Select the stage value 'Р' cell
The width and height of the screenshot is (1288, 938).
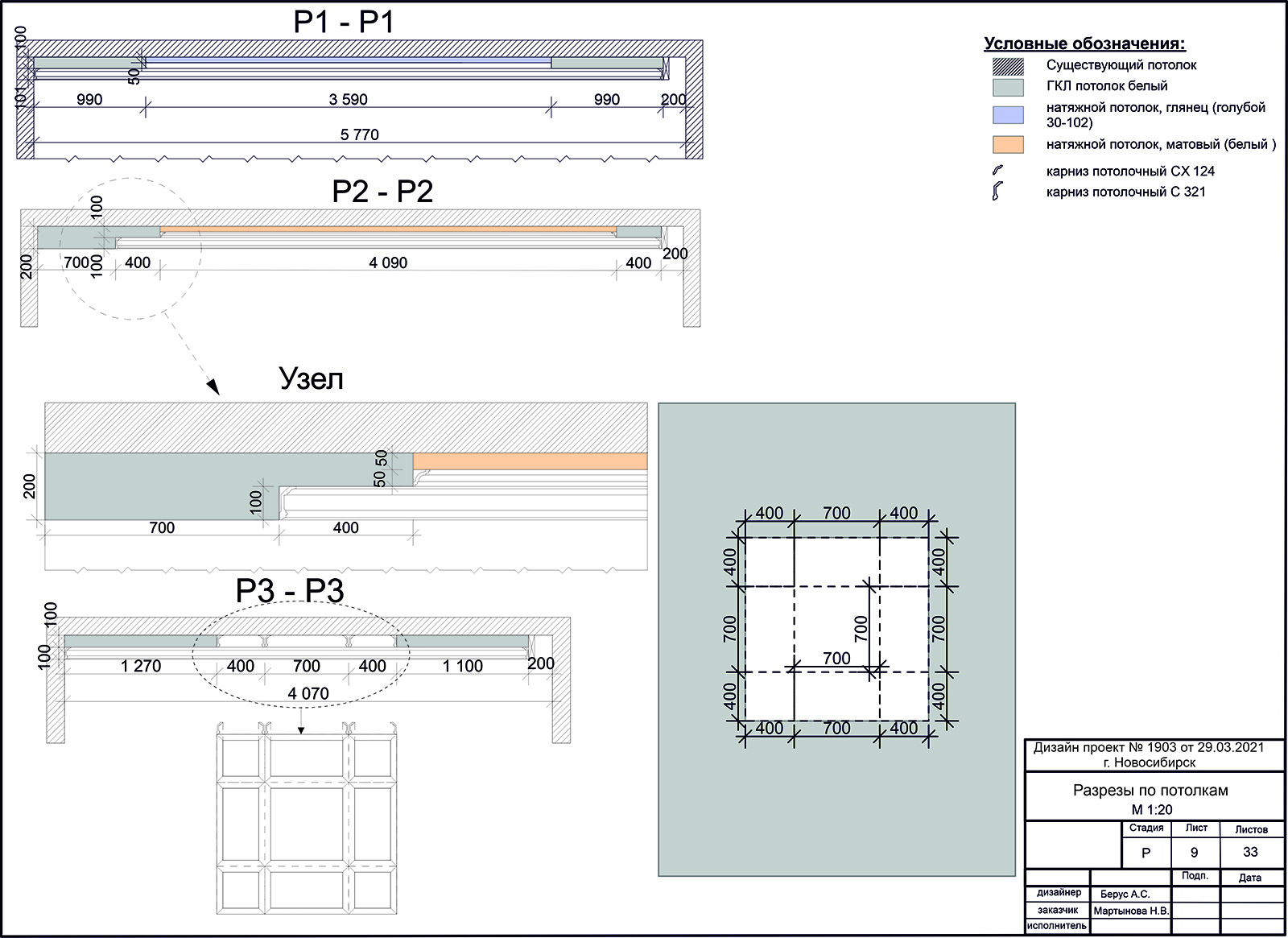pos(1146,853)
